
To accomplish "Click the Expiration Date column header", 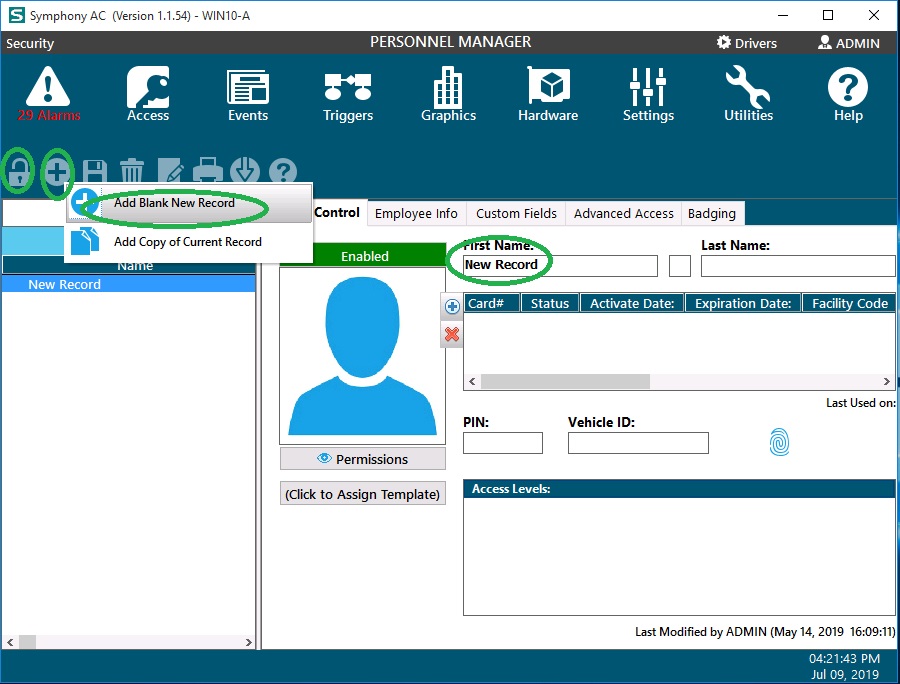I will click(x=743, y=303).
